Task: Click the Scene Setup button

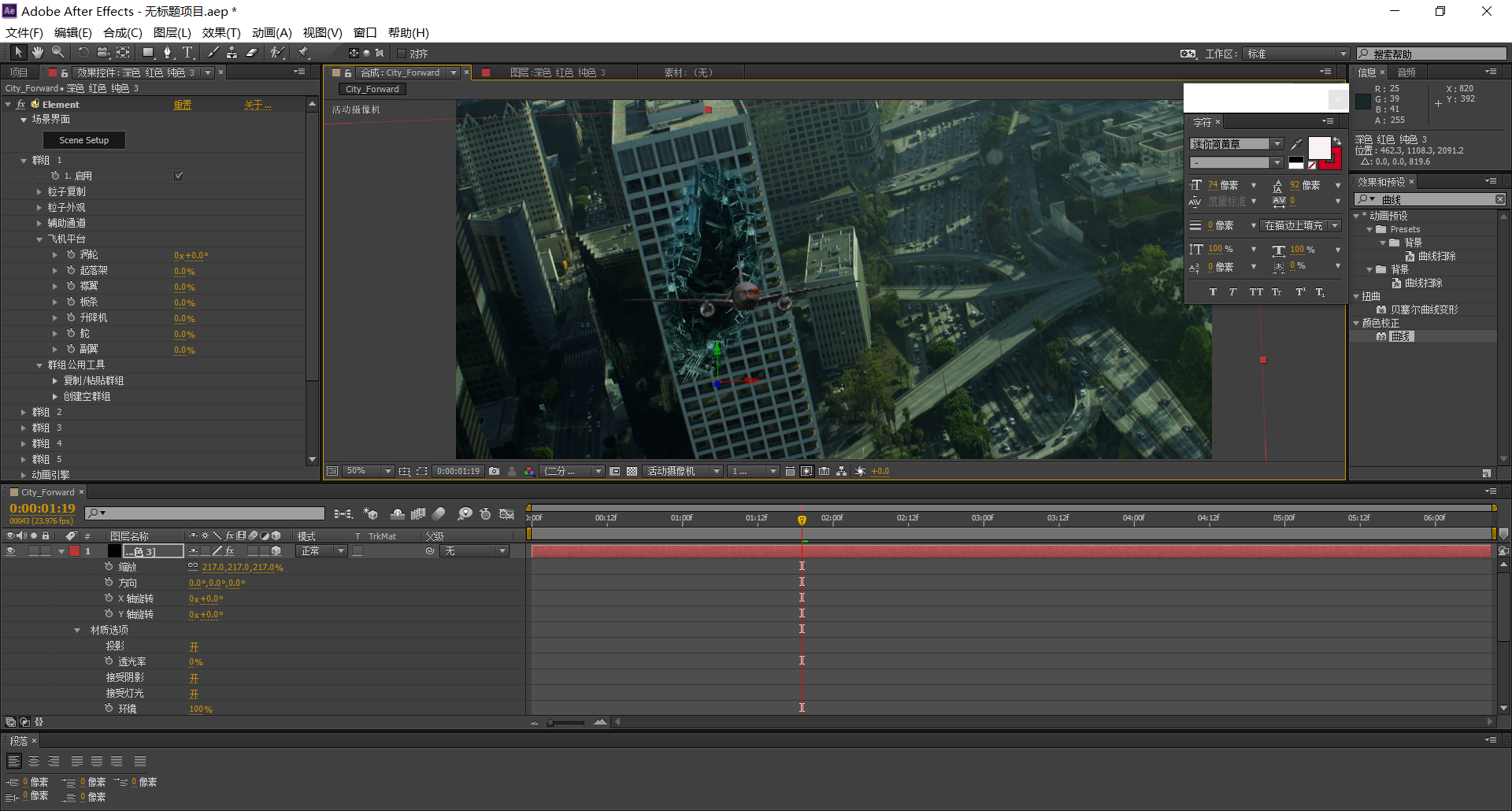Action: click(x=84, y=140)
